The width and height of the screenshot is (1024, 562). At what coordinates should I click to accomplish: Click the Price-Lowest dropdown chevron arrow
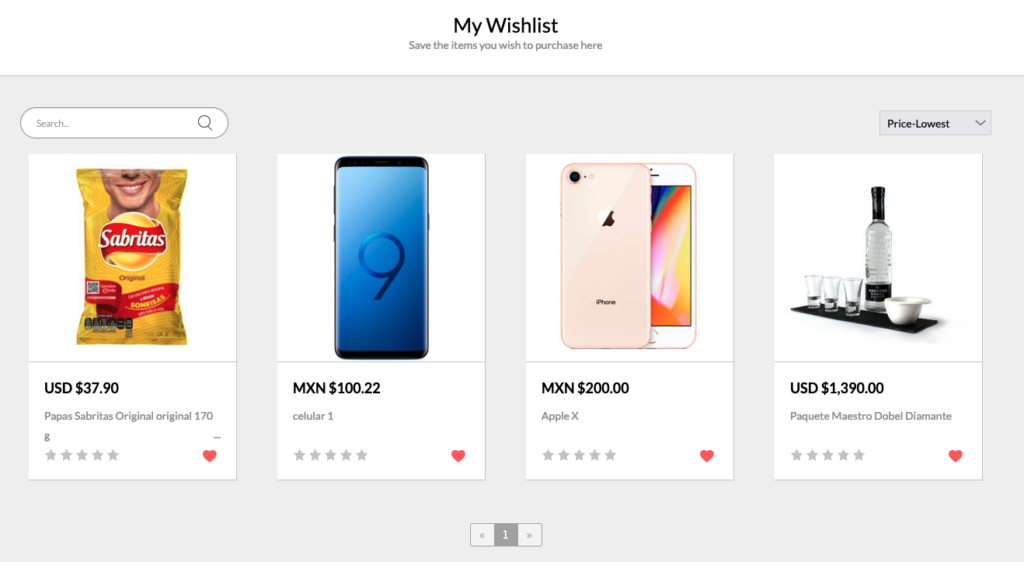[980, 123]
